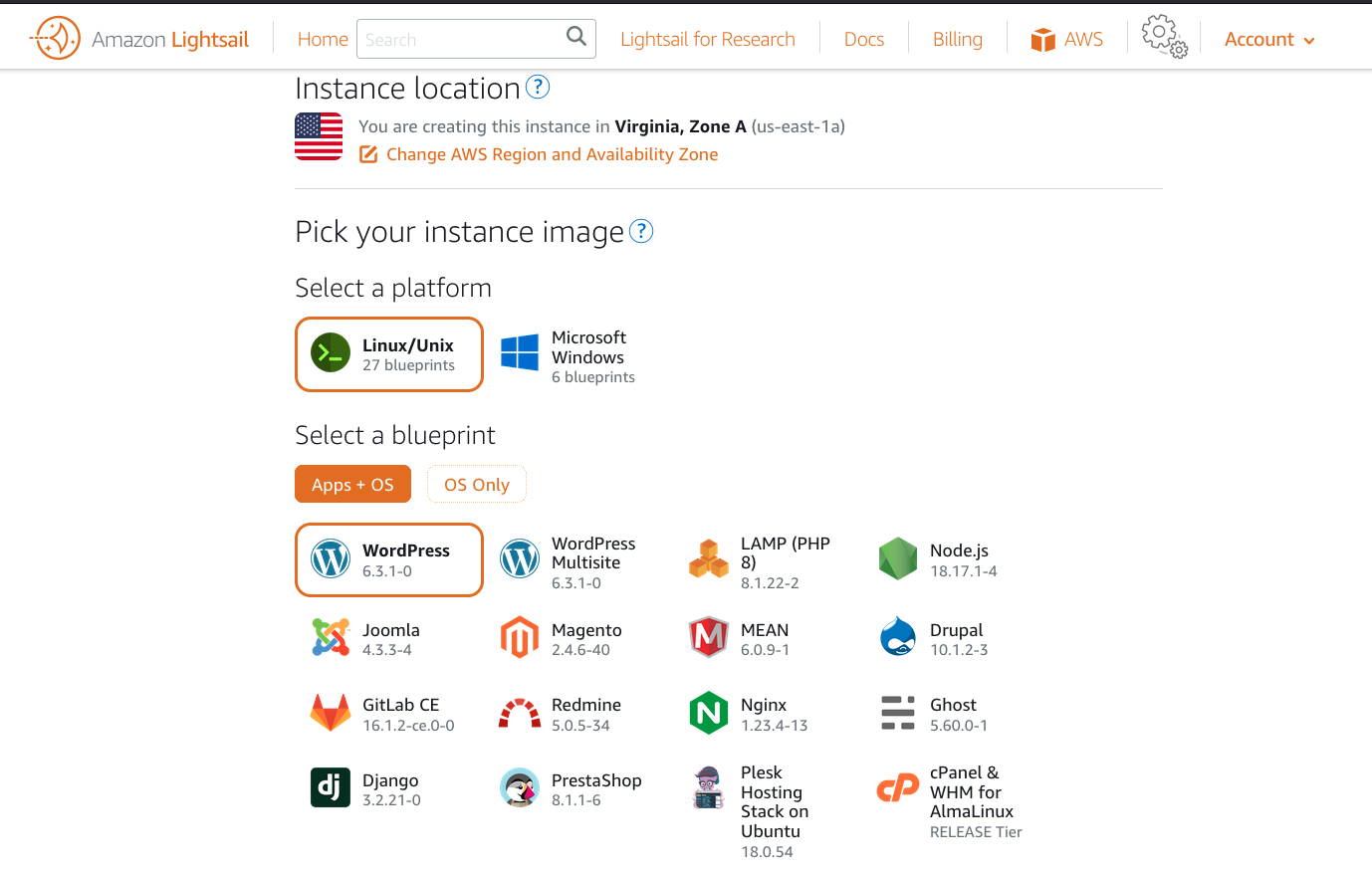Choose the cPanel & WHM blueprint icon
Image resolution: width=1372 pixels, height=876 pixels.
click(x=898, y=788)
